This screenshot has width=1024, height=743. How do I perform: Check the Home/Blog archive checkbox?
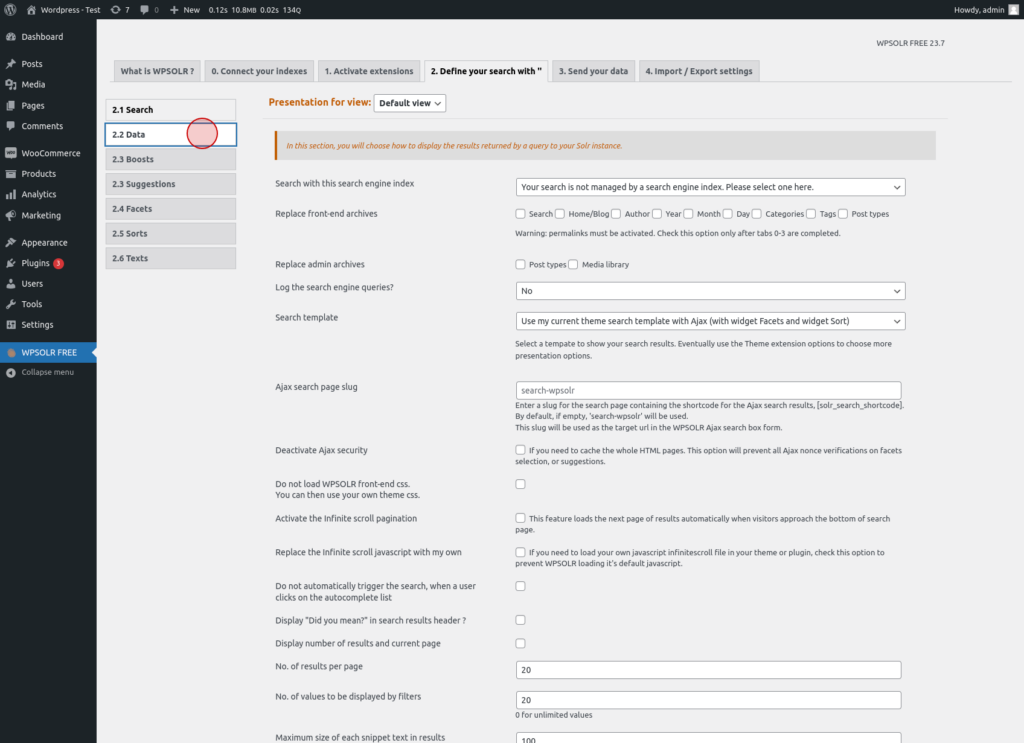coord(560,213)
